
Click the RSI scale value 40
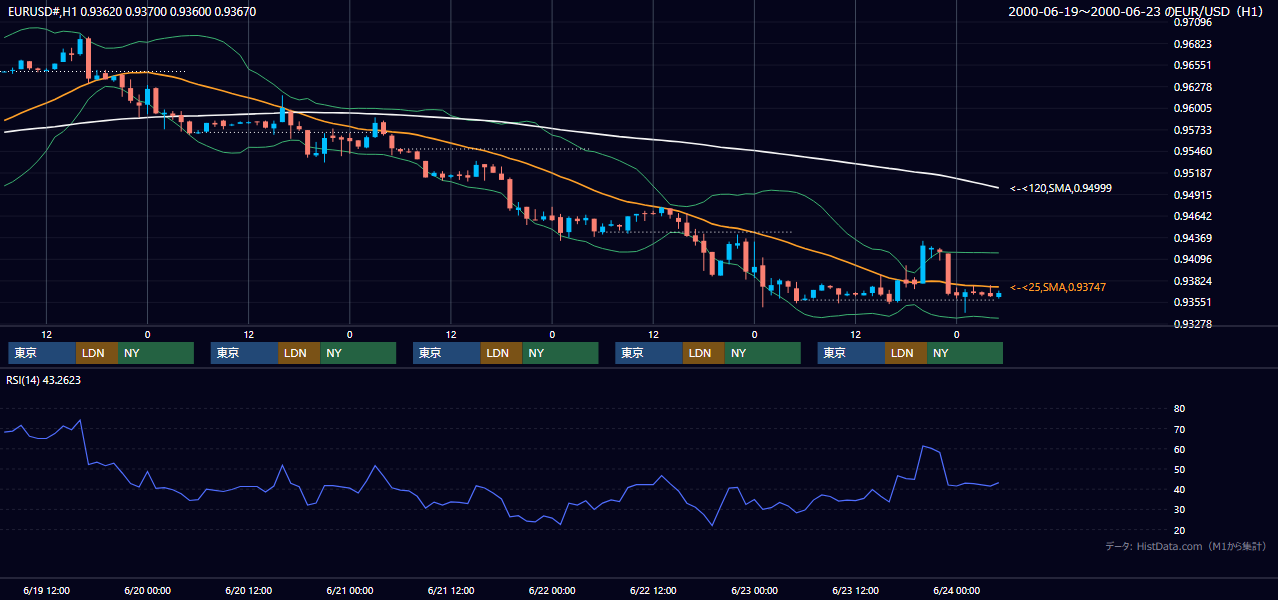pos(1179,489)
